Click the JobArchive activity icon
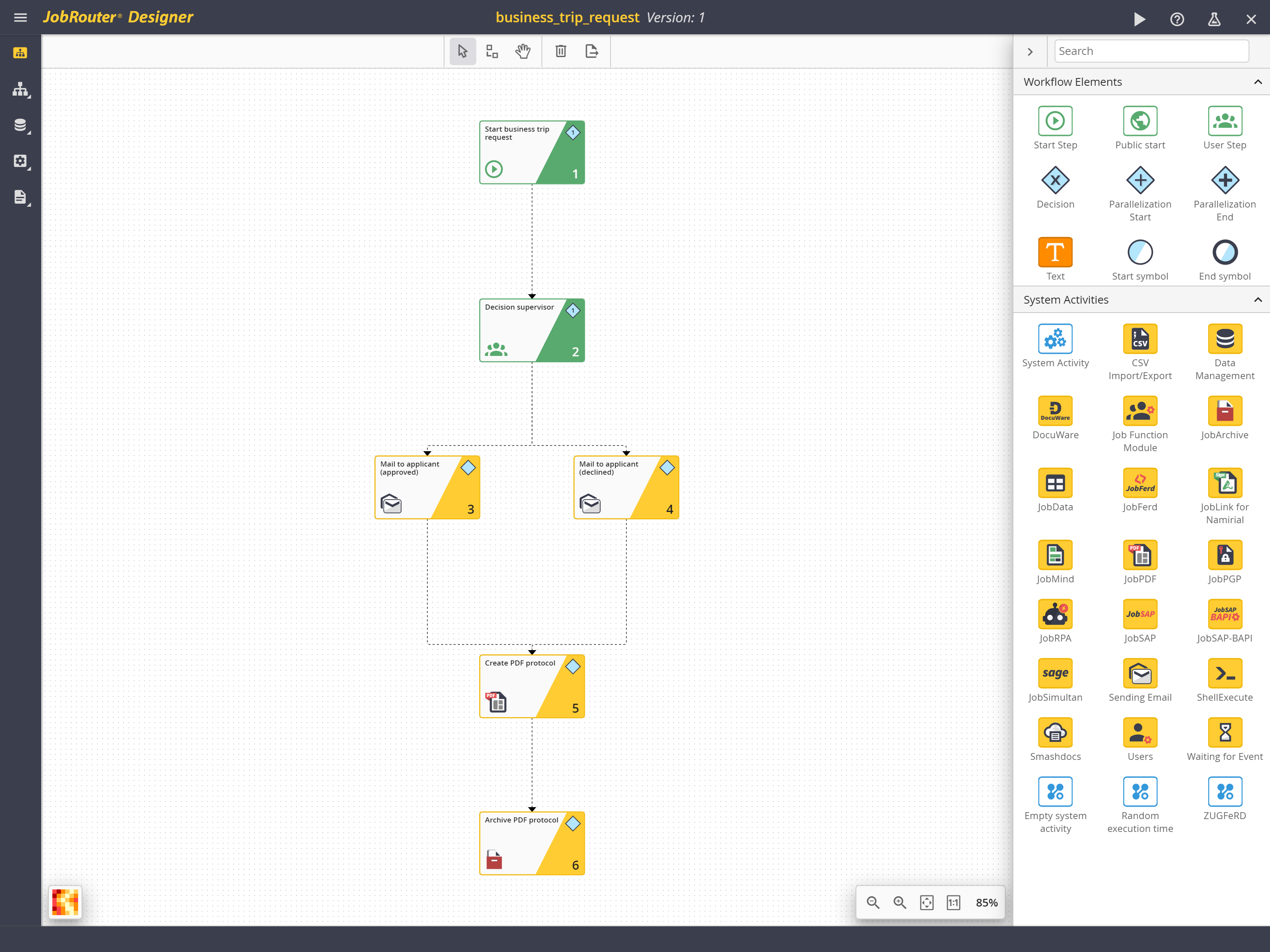The height and width of the screenshot is (952, 1270). click(1224, 411)
